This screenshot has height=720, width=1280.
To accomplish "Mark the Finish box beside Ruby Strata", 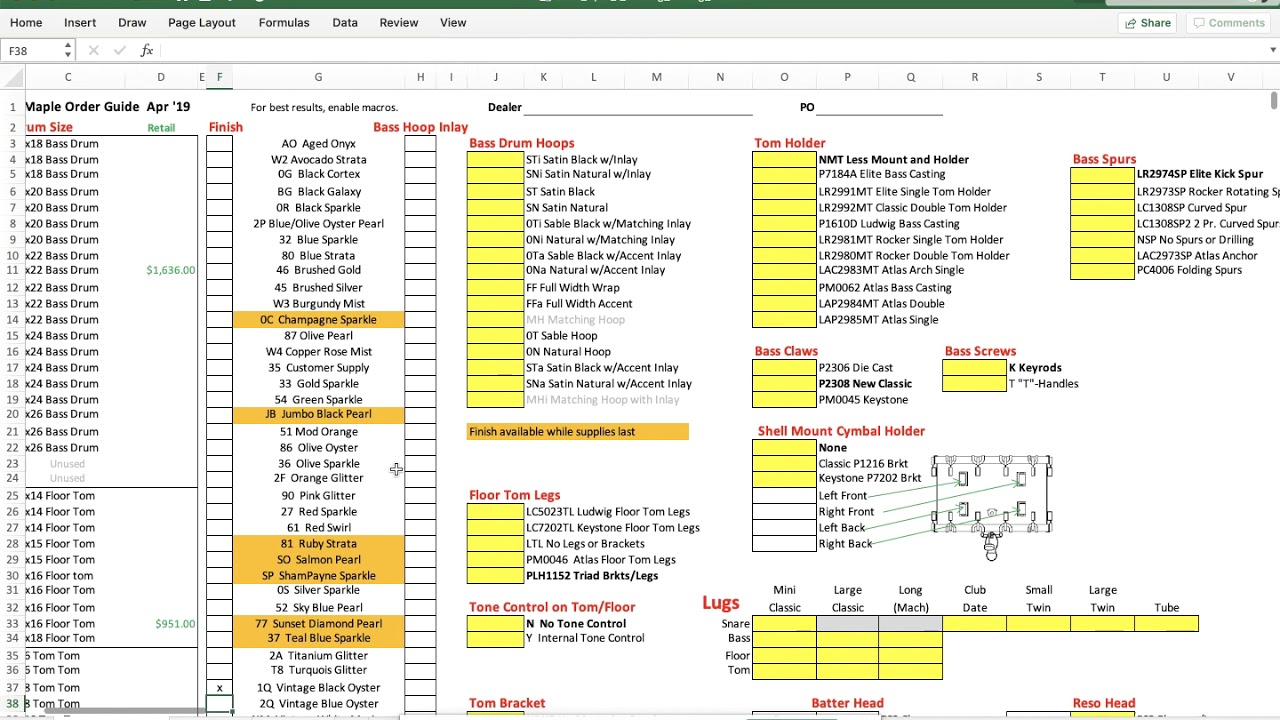I will pos(219,544).
